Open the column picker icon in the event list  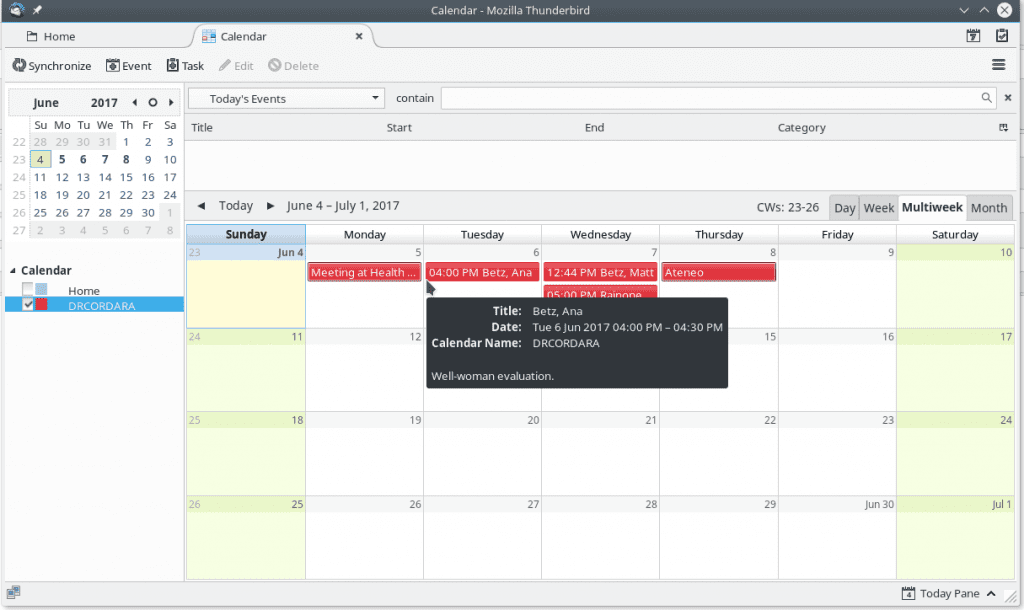click(x=1004, y=127)
